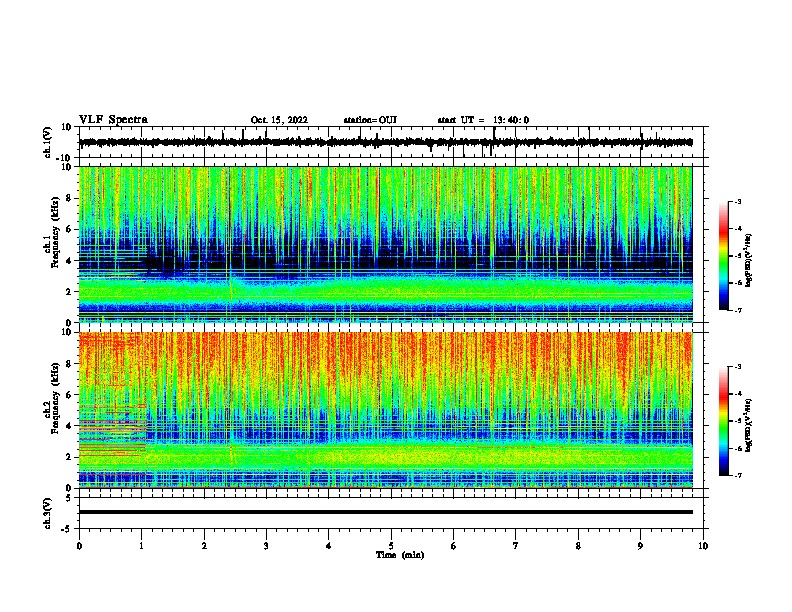792x612 pixels.
Task: Click the "-5" tick on ch.3(V) axis
Action: [67, 529]
